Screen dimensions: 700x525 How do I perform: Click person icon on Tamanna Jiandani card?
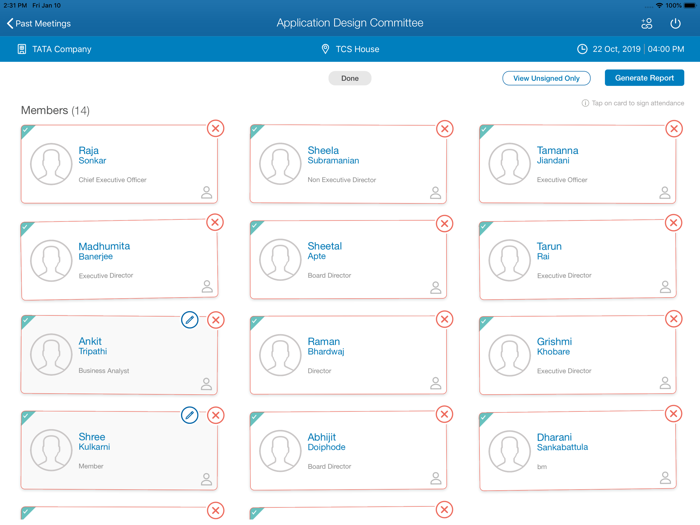[x=665, y=193]
